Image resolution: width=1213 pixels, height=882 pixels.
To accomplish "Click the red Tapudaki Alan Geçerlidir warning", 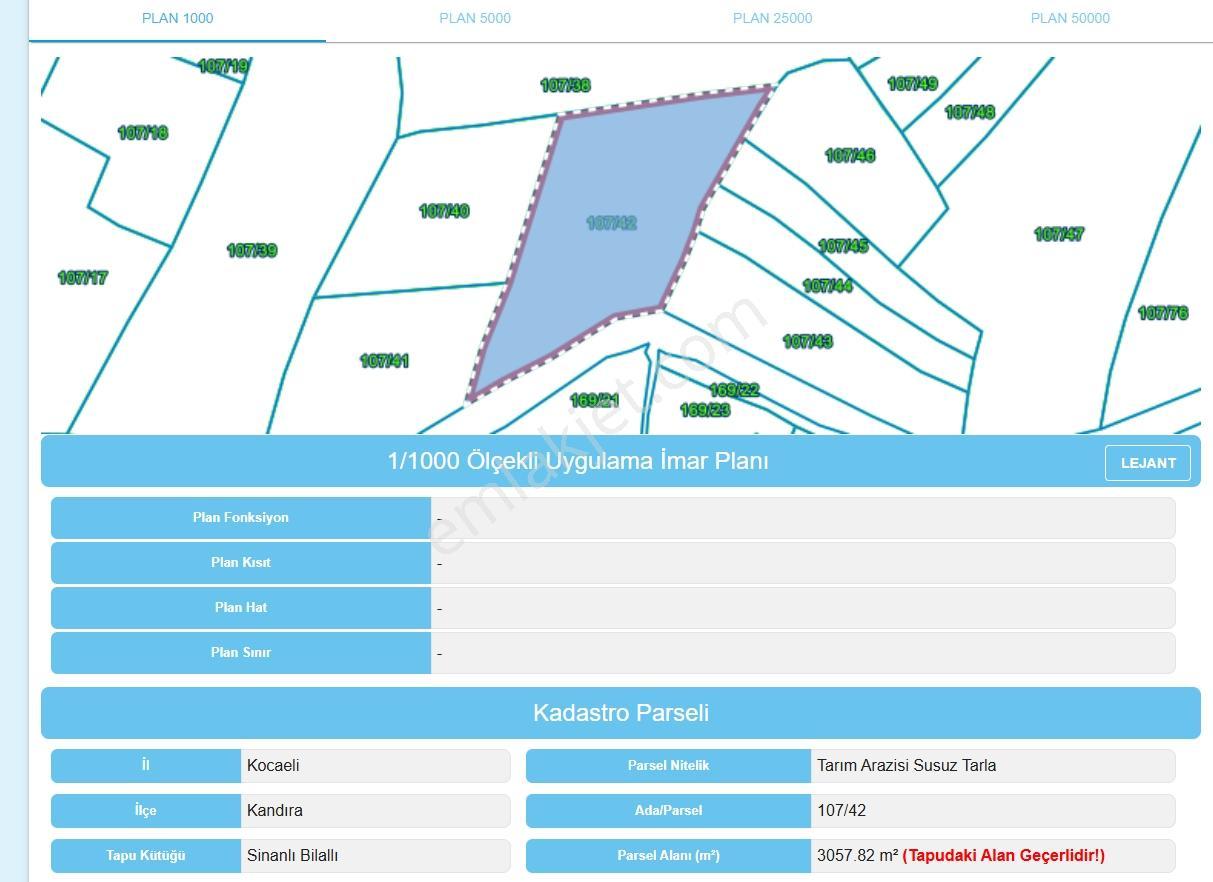I will point(1004,856).
